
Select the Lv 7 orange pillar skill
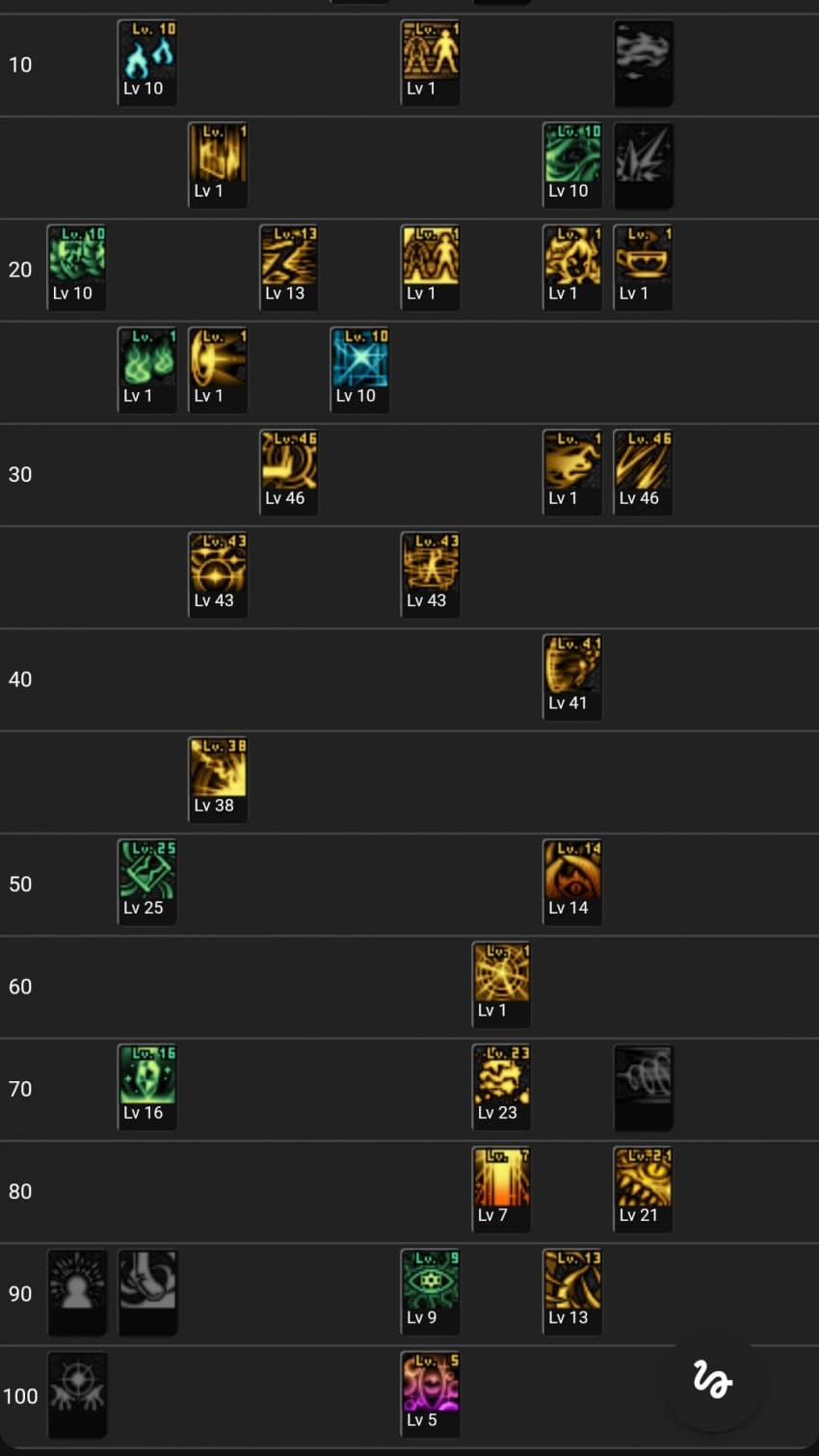(501, 1190)
